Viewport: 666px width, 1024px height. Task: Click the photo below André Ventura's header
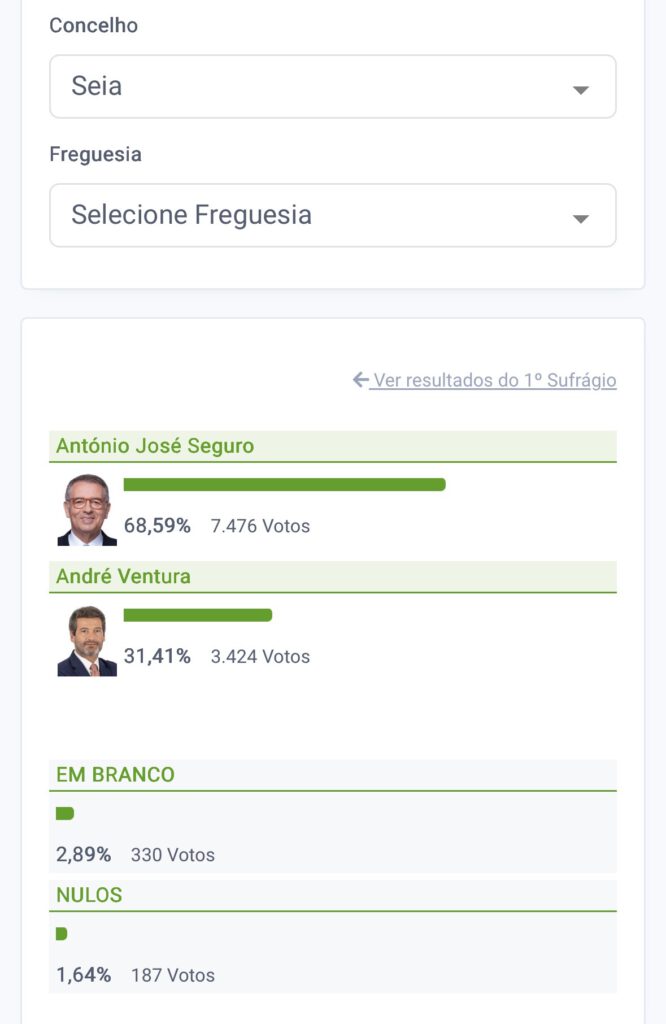click(x=87, y=641)
